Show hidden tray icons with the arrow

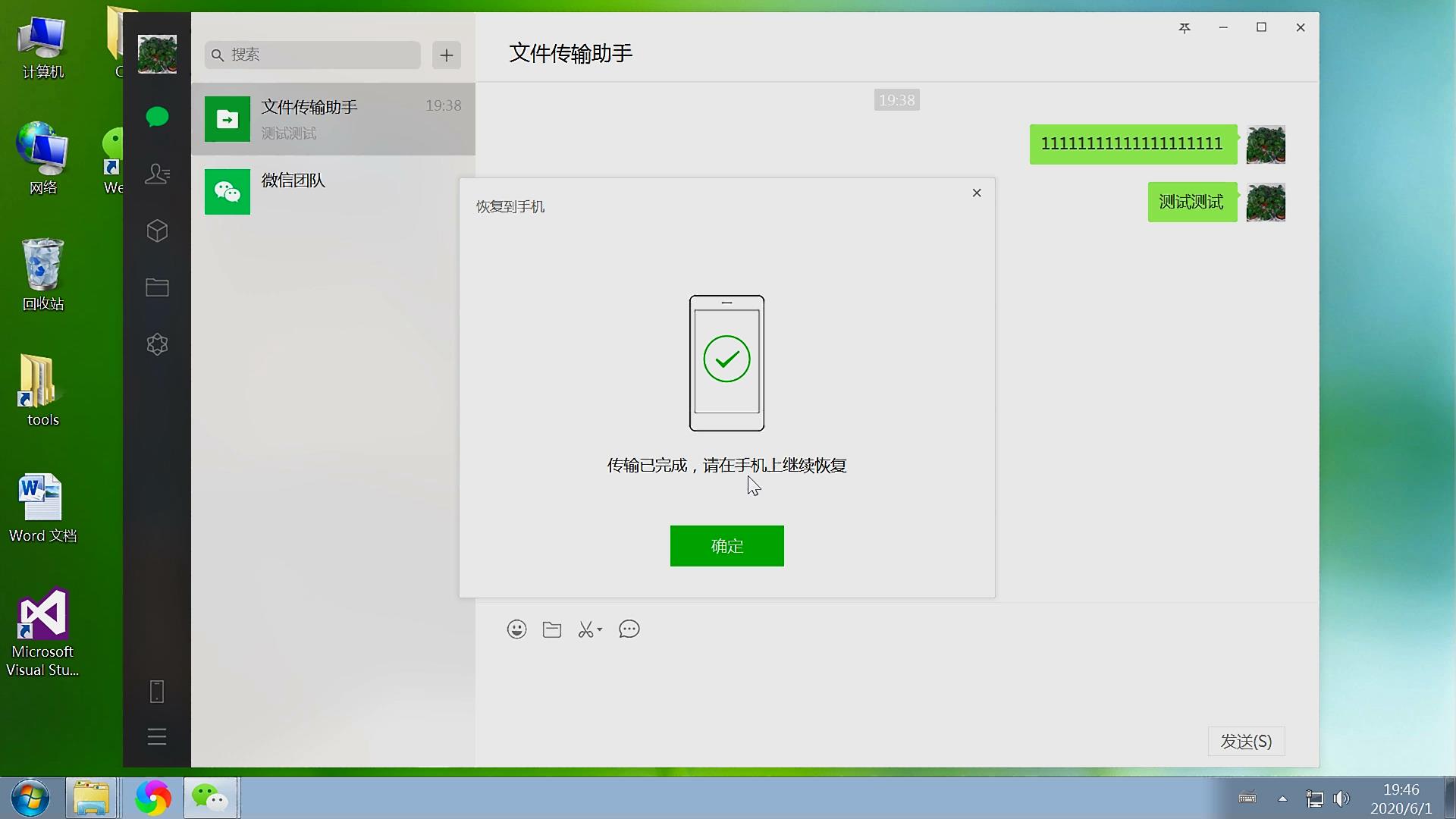coord(1282,798)
